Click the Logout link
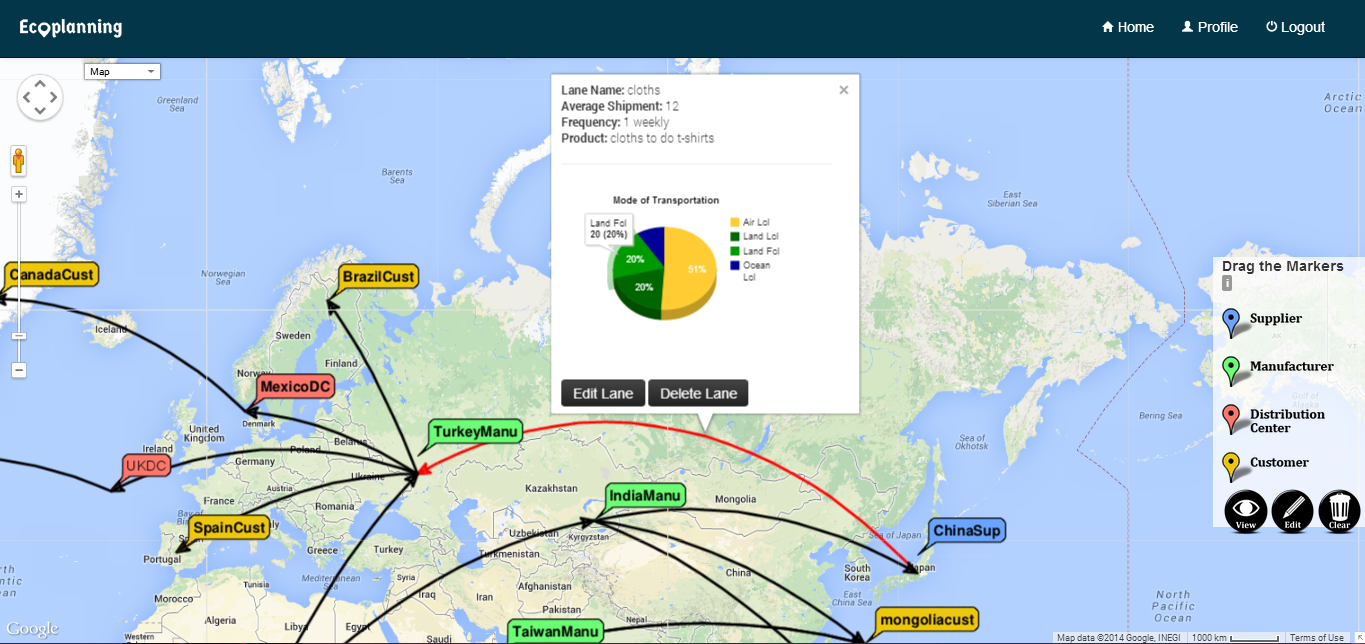 [x=1295, y=27]
